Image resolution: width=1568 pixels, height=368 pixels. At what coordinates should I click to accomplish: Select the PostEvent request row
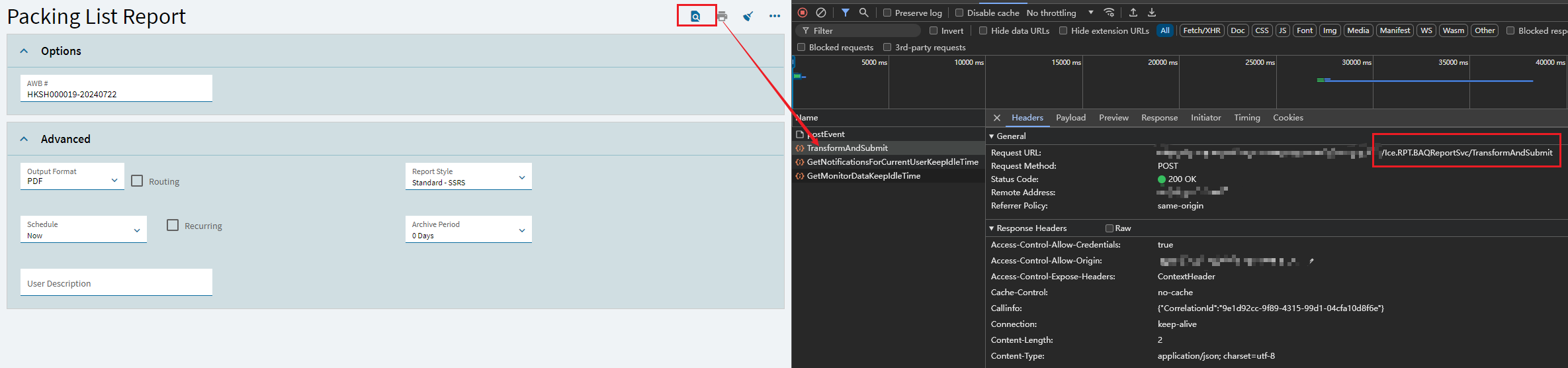click(x=889, y=134)
